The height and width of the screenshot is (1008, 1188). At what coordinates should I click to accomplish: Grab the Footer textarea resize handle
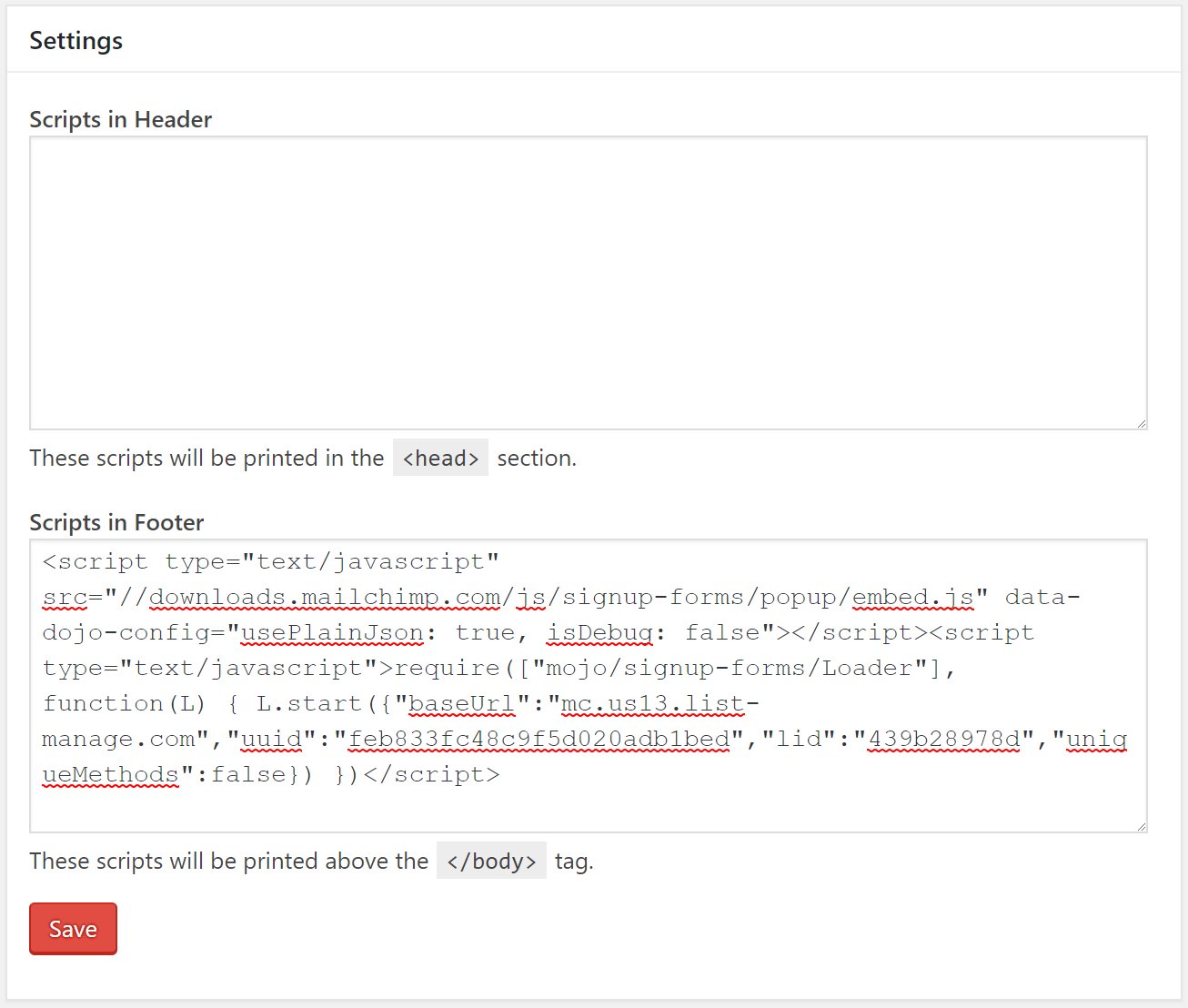click(x=1141, y=826)
